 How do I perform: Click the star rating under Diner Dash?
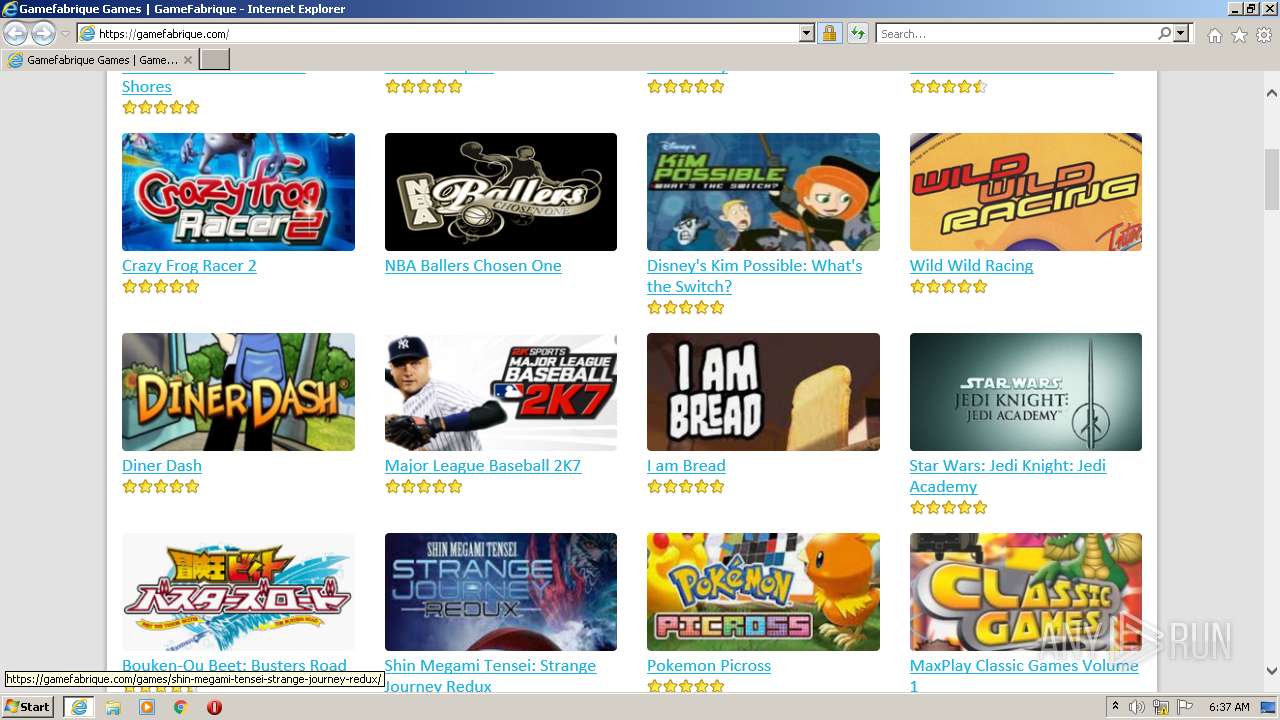(161, 486)
